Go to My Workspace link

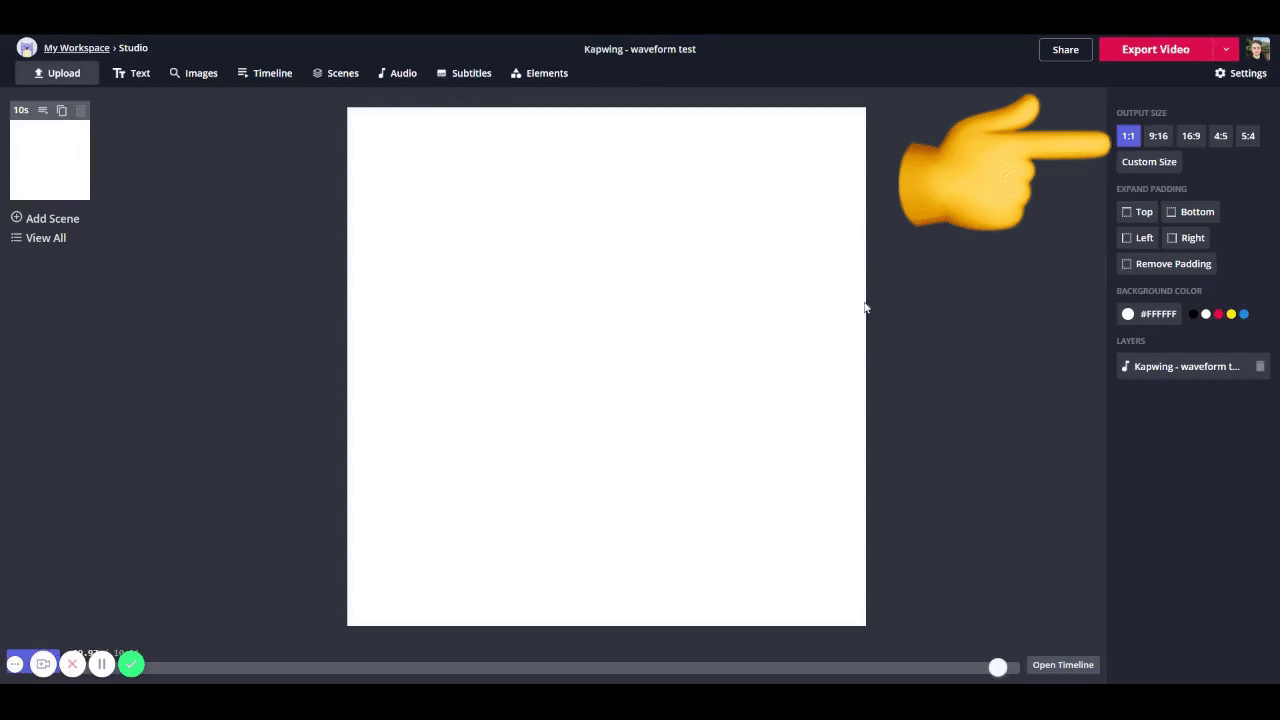tap(76, 48)
